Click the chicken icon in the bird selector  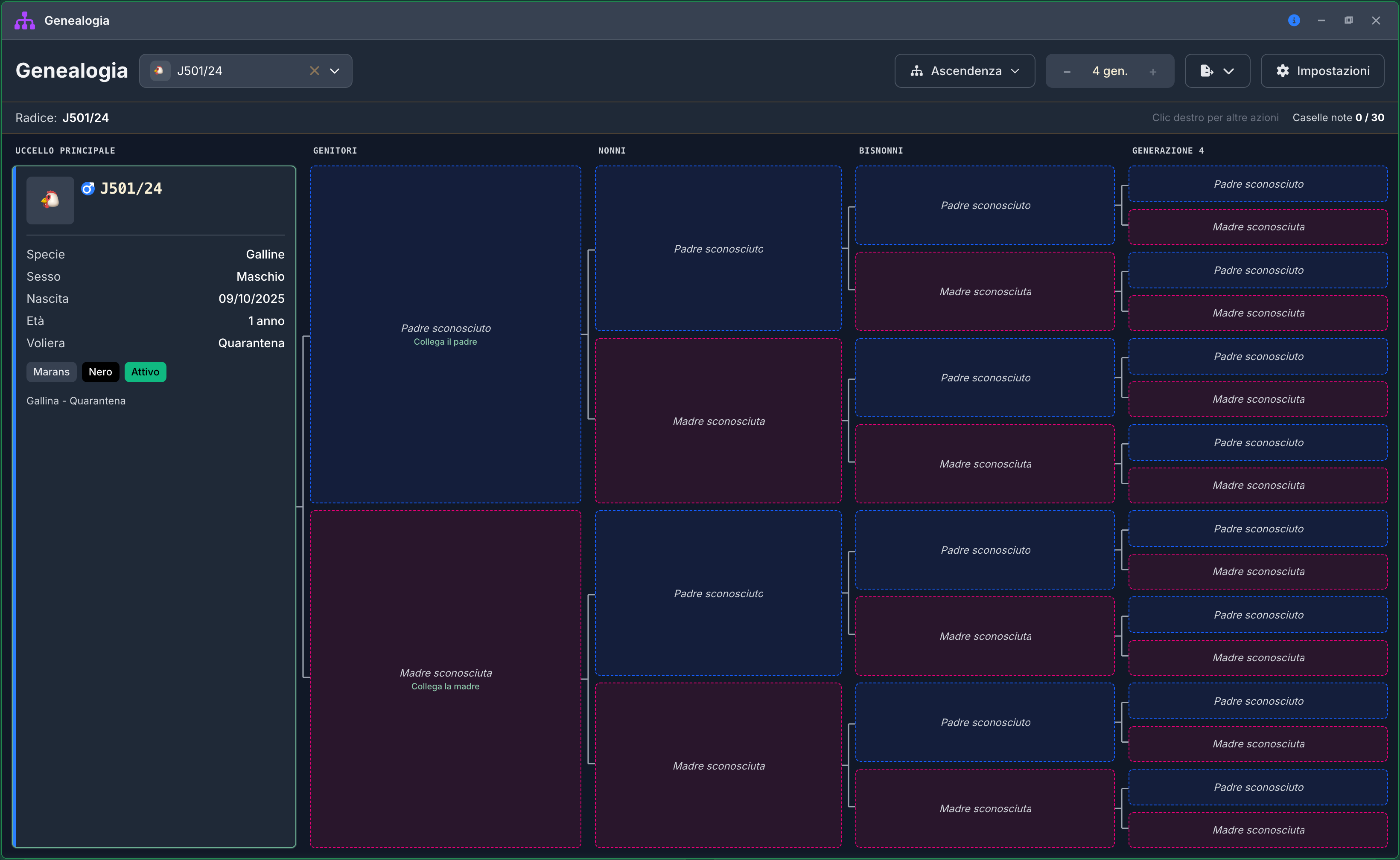point(160,70)
